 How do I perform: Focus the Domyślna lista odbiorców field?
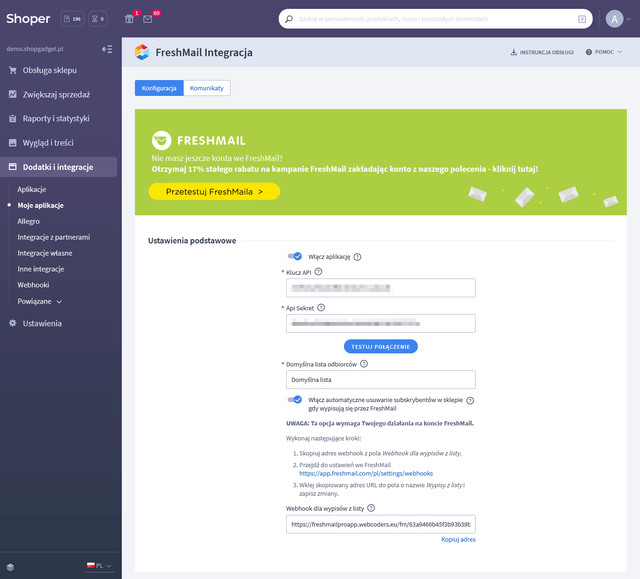click(x=381, y=379)
